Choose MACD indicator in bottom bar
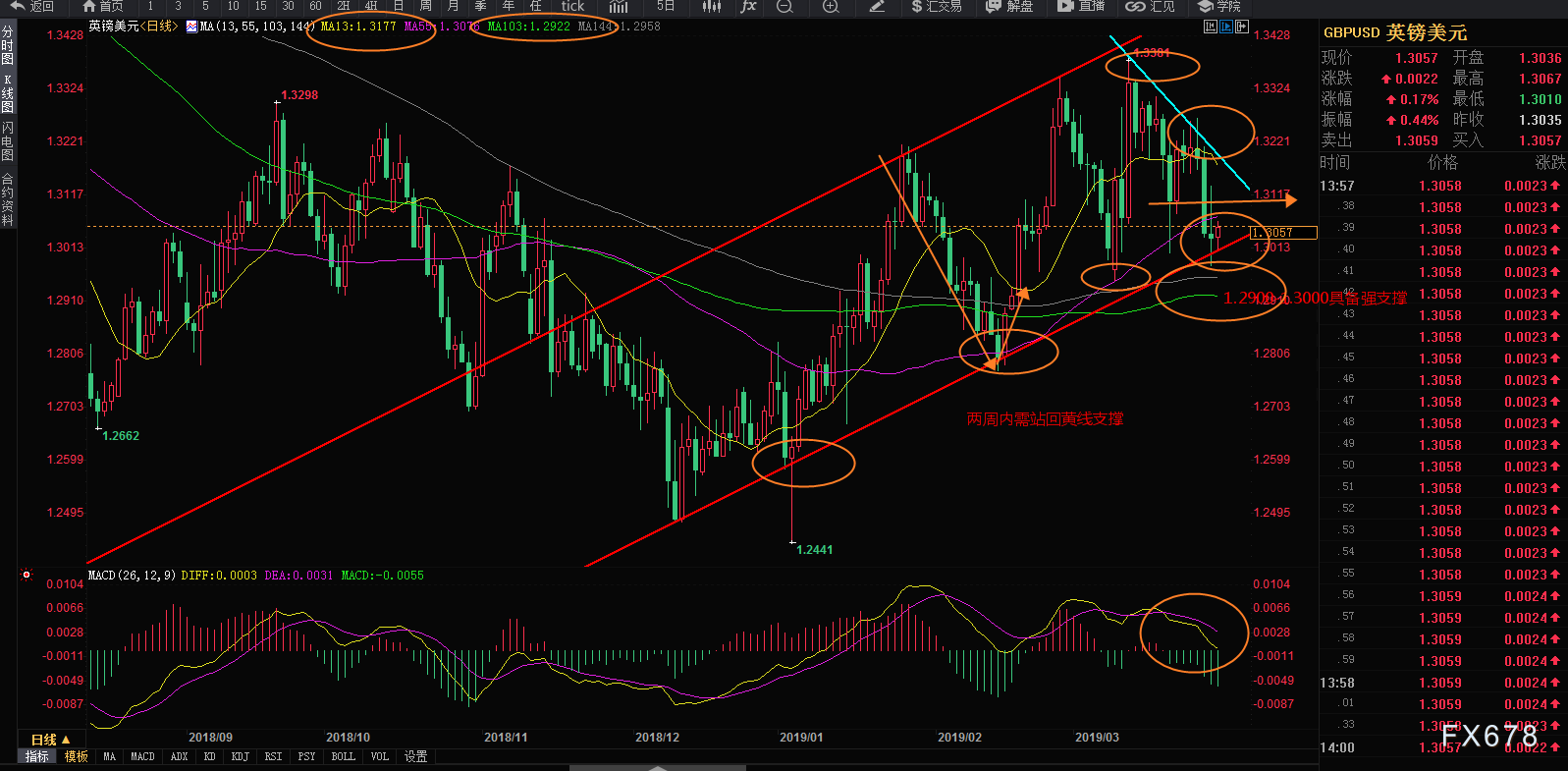Image resolution: width=1568 pixels, height=771 pixels. 142,756
